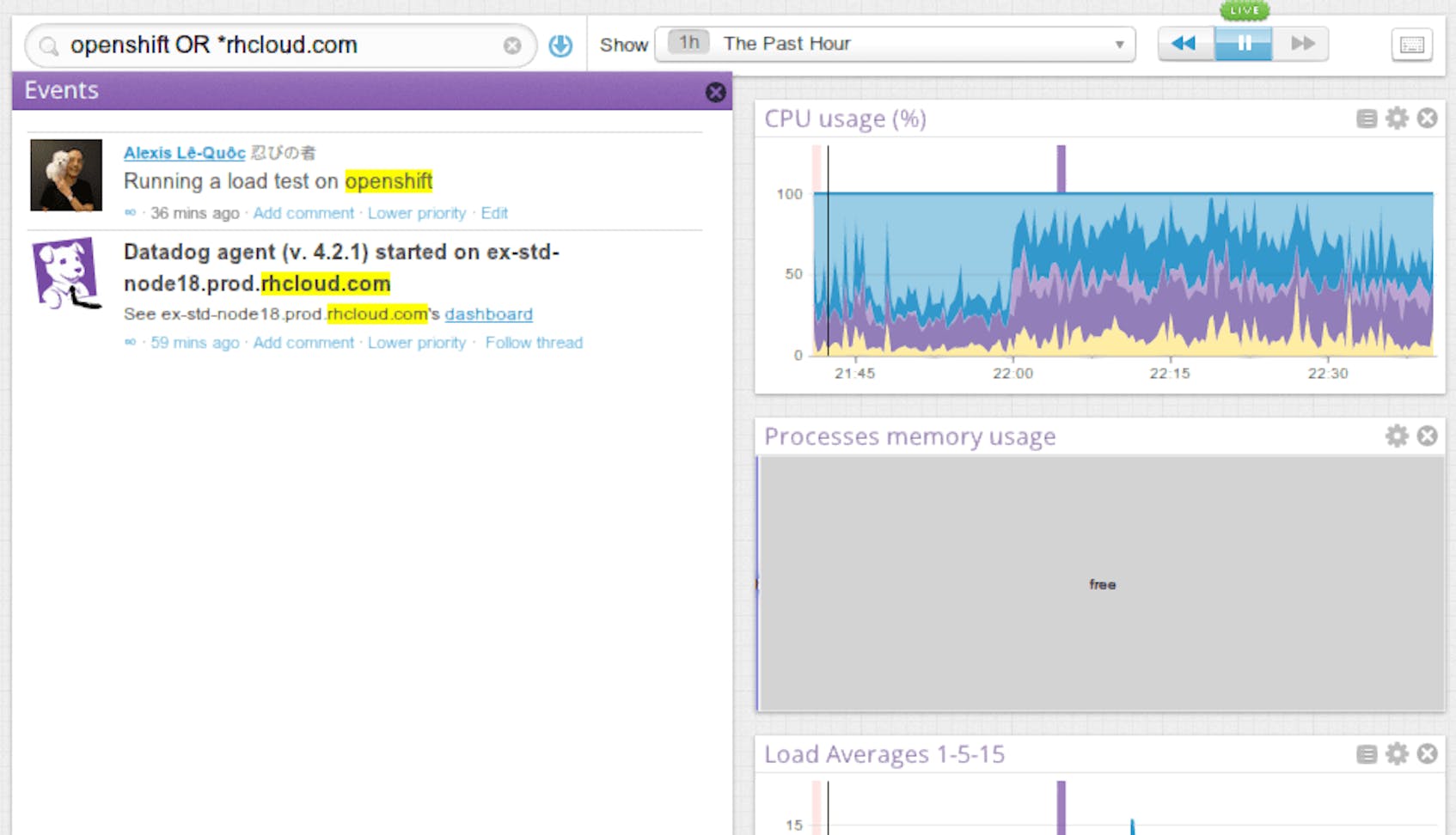Viewport: 1456px width, 835px height.
Task: Show the Load Averages graph legend
Action: 1365,754
